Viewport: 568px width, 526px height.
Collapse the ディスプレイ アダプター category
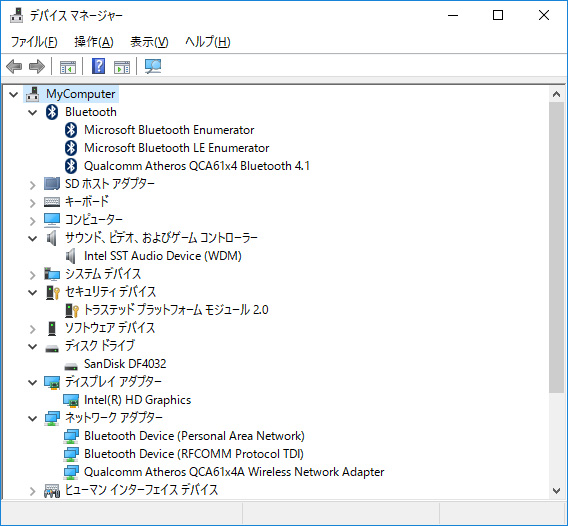pyautogui.click(x=33, y=383)
